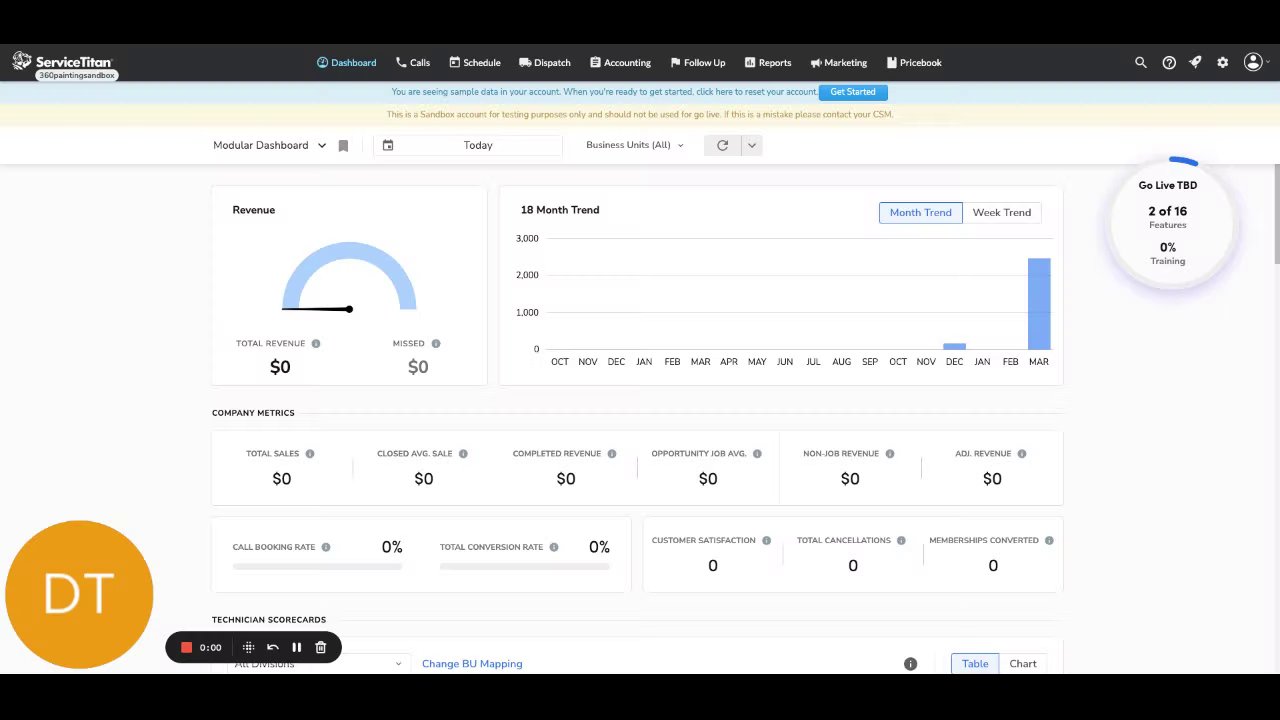Image resolution: width=1280 pixels, height=720 pixels.
Task: Click the trash icon in recording toolbar
Action: tap(321, 647)
